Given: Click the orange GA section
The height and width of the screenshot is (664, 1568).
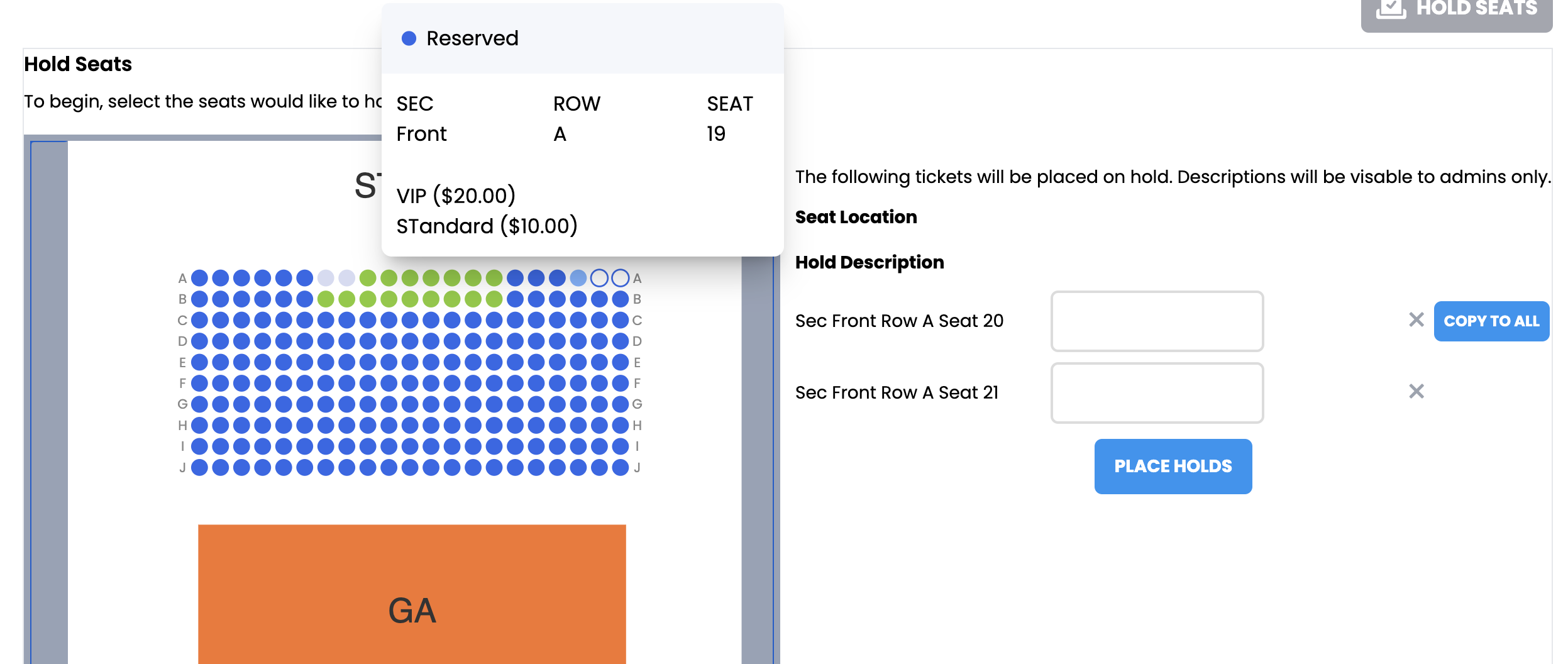Looking at the screenshot, I should click(412, 594).
